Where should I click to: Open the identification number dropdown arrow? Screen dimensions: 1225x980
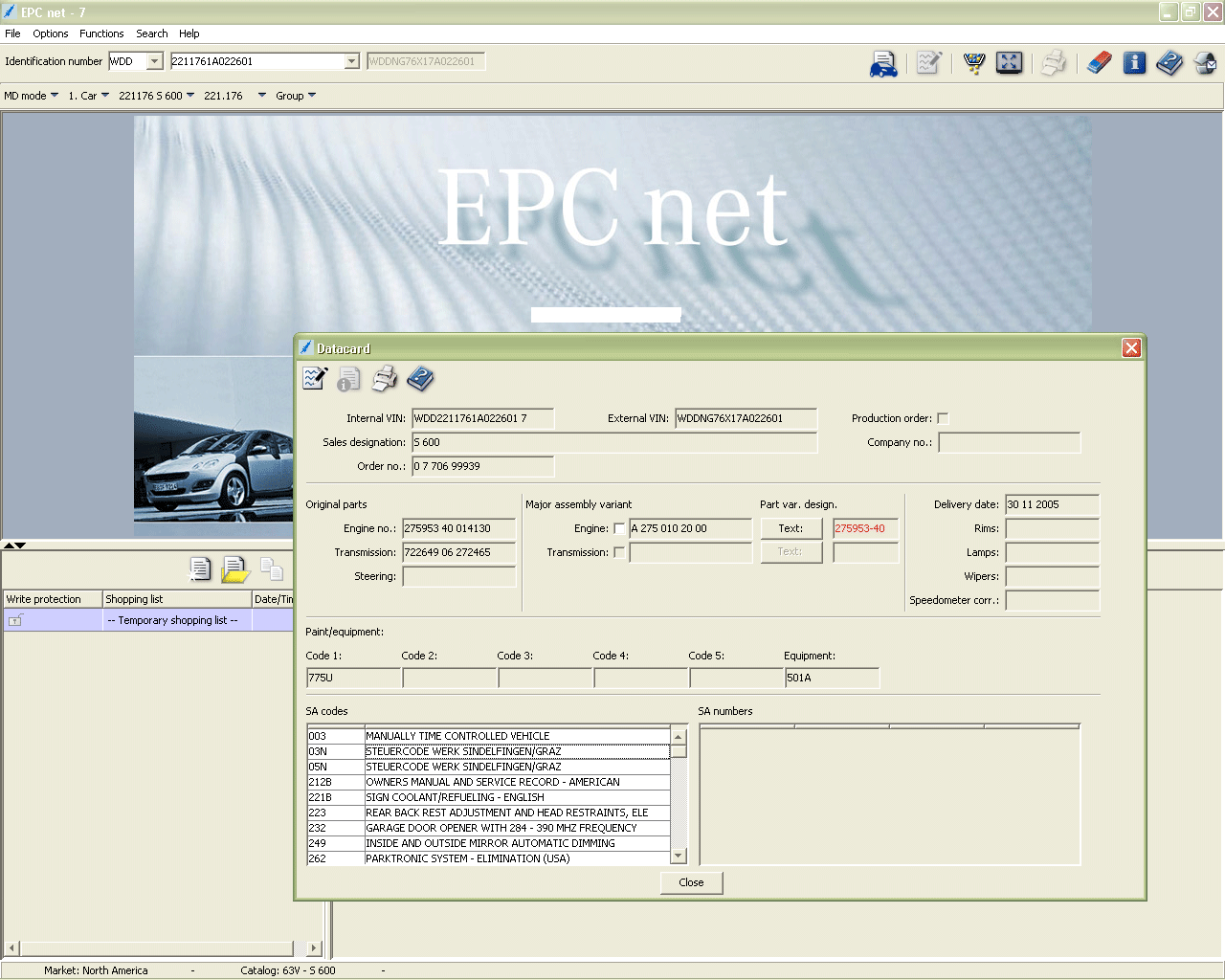click(x=351, y=61)
